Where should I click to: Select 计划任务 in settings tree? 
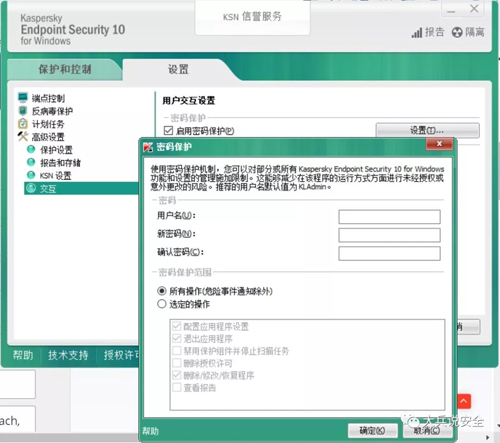(48, 124)
